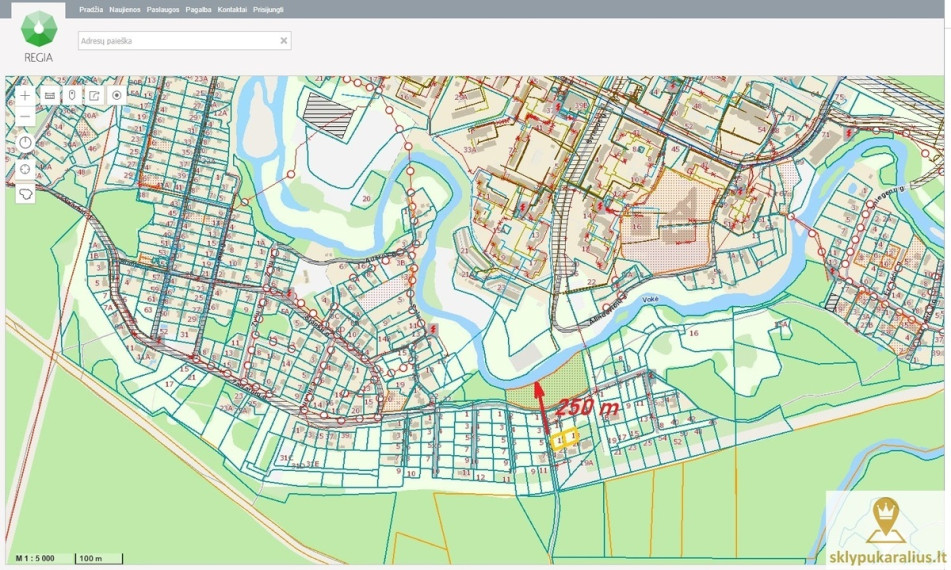This screenshot has width=951, height=570.
Task: Click the REGIA logo
Action: tap(39, 36)
